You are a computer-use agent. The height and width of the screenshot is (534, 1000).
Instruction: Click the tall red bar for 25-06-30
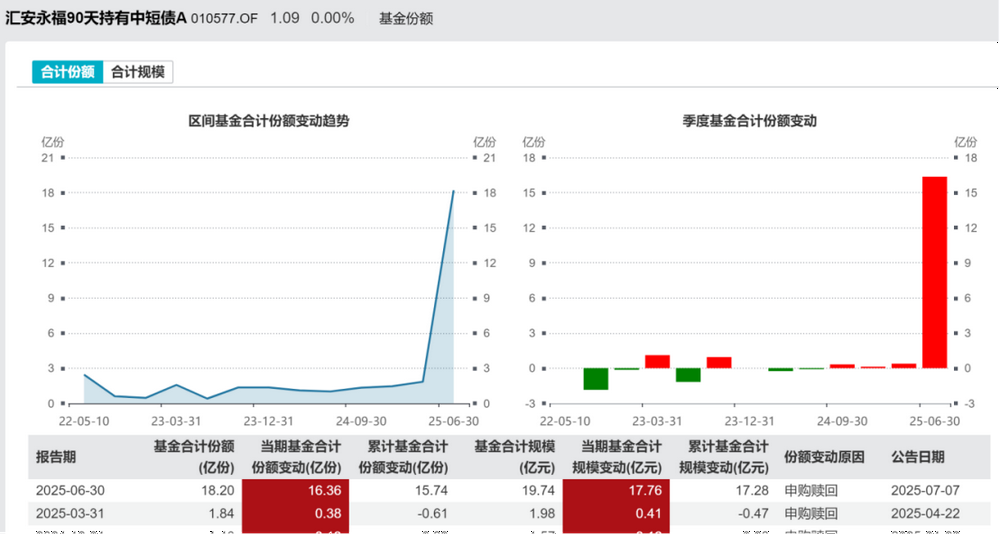[934, 272]
